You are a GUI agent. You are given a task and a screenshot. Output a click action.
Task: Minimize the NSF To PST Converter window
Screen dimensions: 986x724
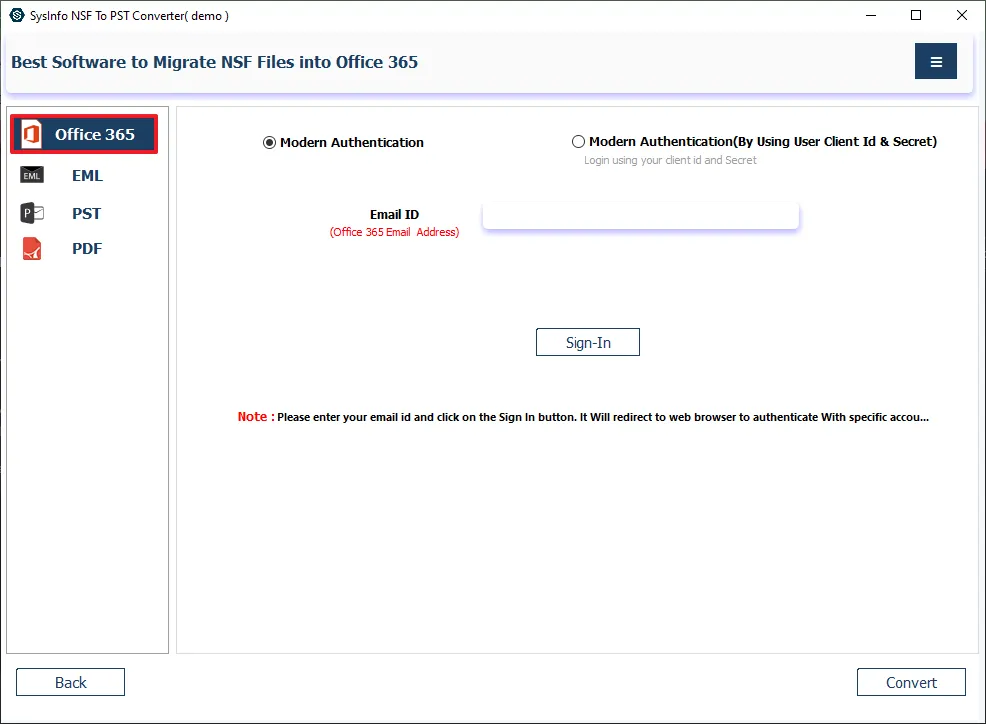871,15
